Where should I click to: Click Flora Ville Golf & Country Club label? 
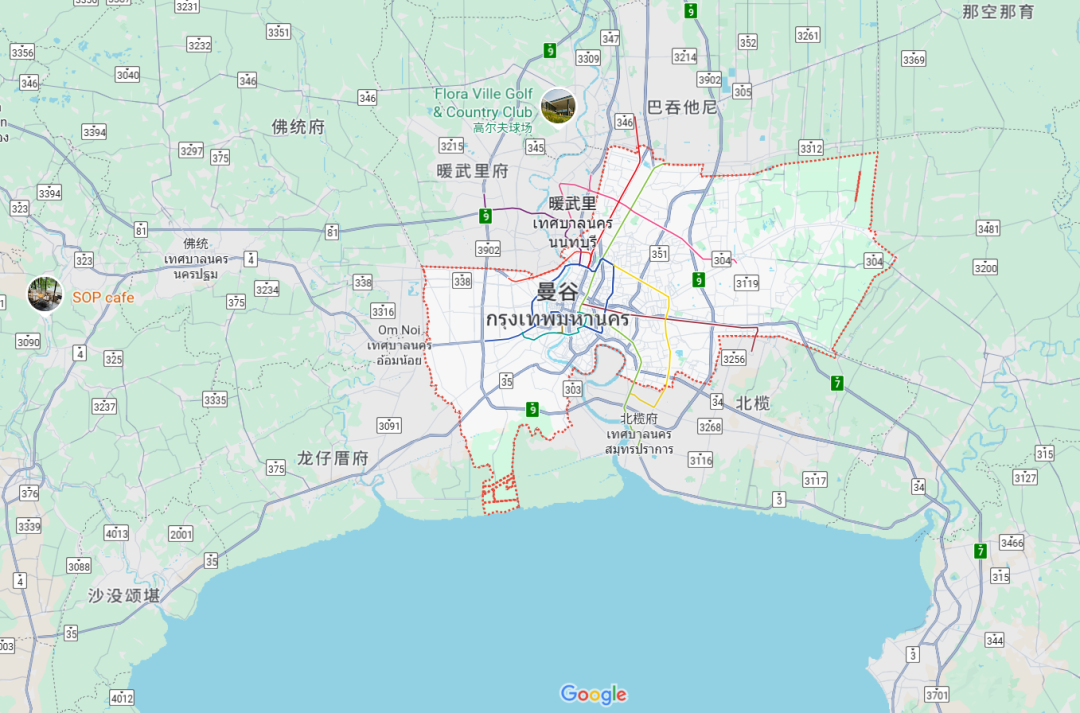[x=484, y=103]
